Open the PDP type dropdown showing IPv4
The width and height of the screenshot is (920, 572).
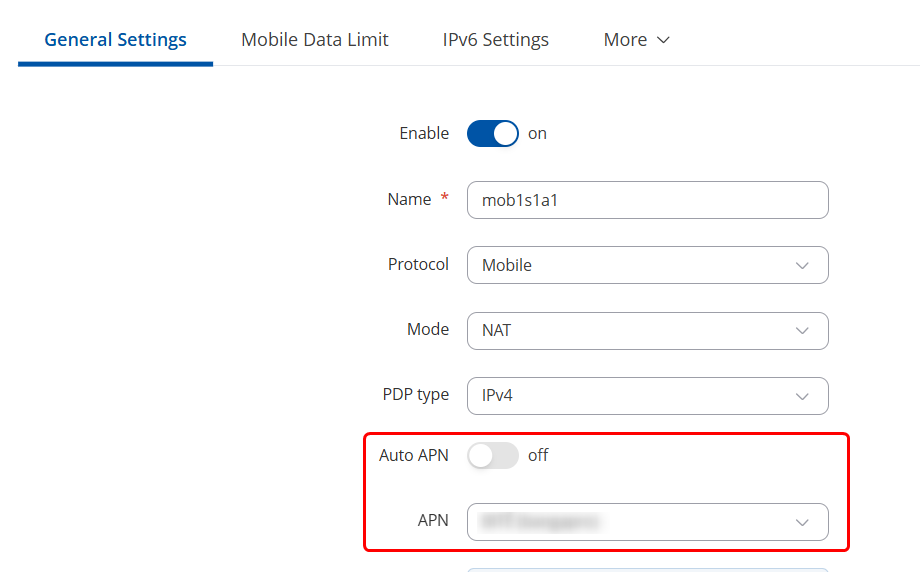pos(647,396)
